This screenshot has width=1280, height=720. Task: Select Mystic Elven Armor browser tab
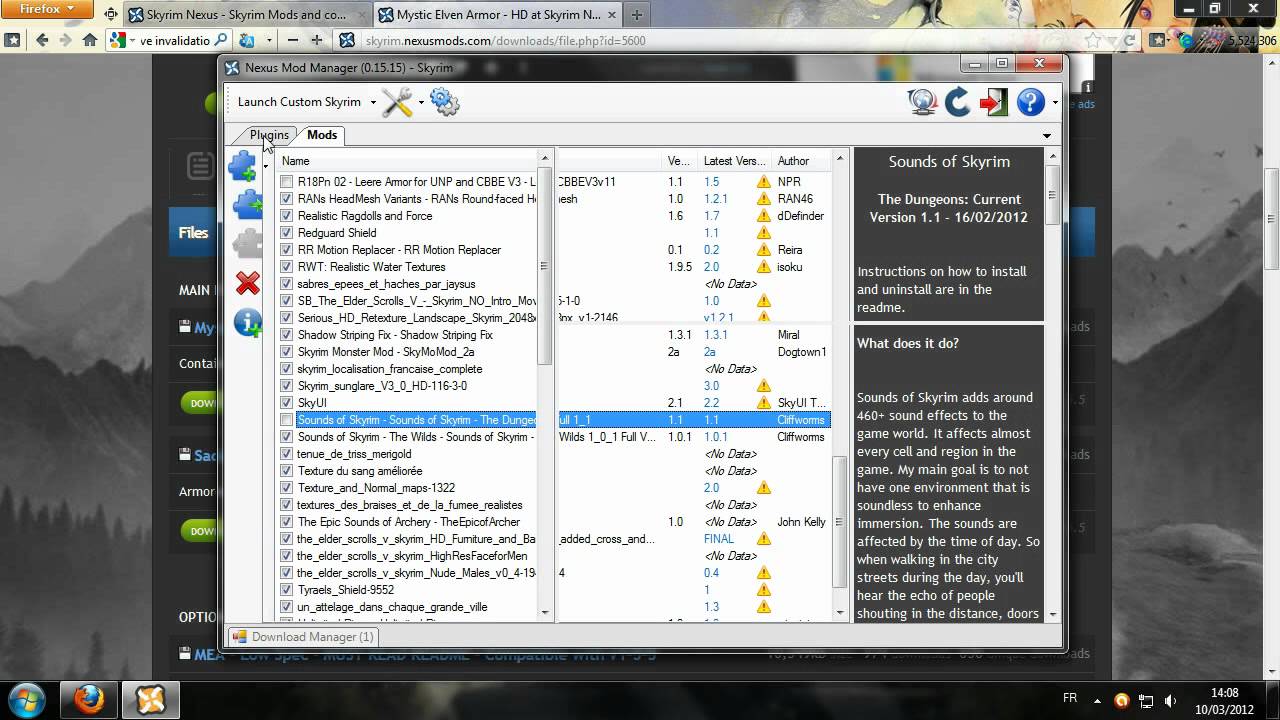(x=497, y=15)
